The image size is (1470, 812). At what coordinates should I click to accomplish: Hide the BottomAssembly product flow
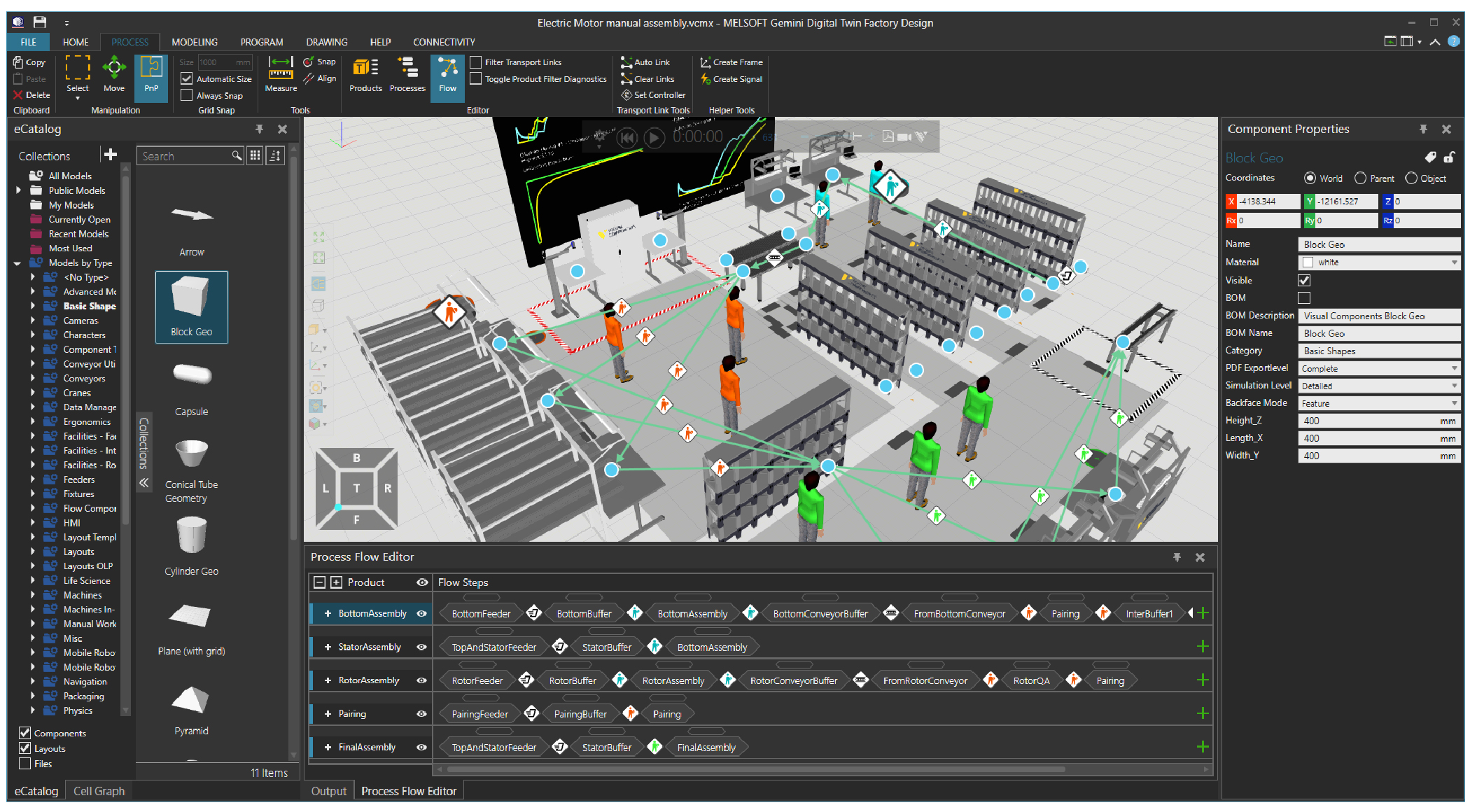coord(421,613)
